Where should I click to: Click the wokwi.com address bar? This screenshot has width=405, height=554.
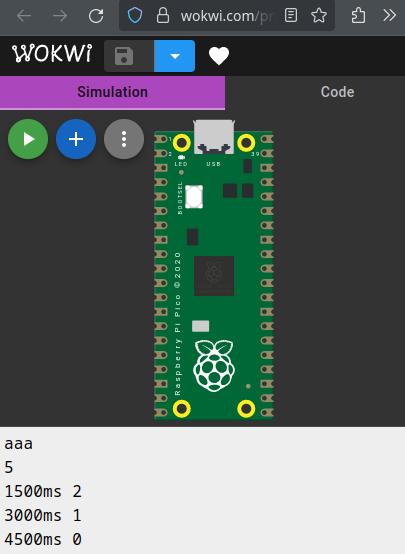coord(226,16)
